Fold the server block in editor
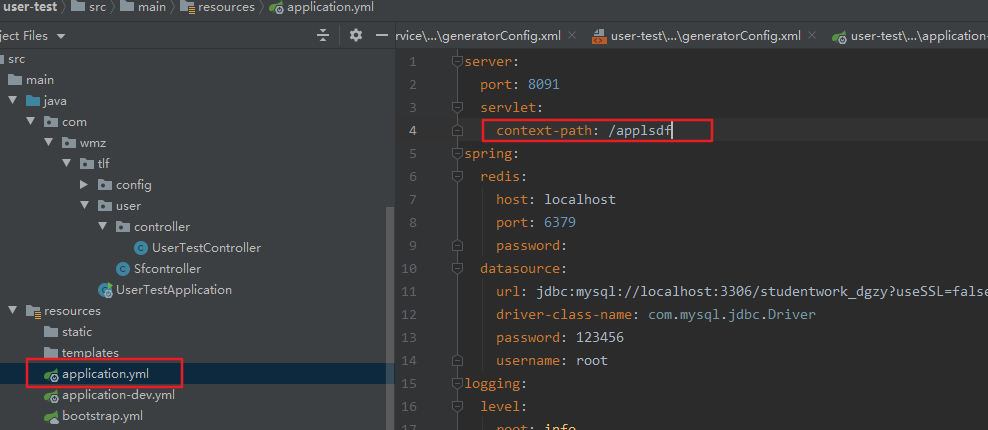Image resolution: width=988 pixels, height=430 pixels. tap(457, 62)
